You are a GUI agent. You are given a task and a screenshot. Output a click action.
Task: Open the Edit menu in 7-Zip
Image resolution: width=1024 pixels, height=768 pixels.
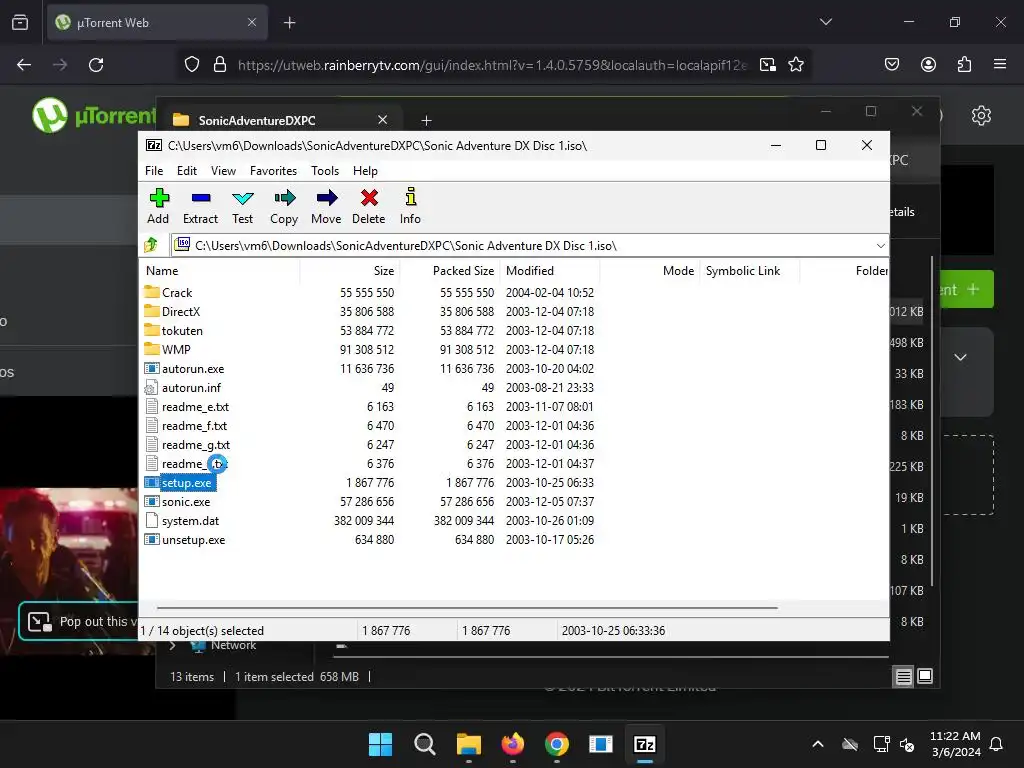[x=187, y=171]
